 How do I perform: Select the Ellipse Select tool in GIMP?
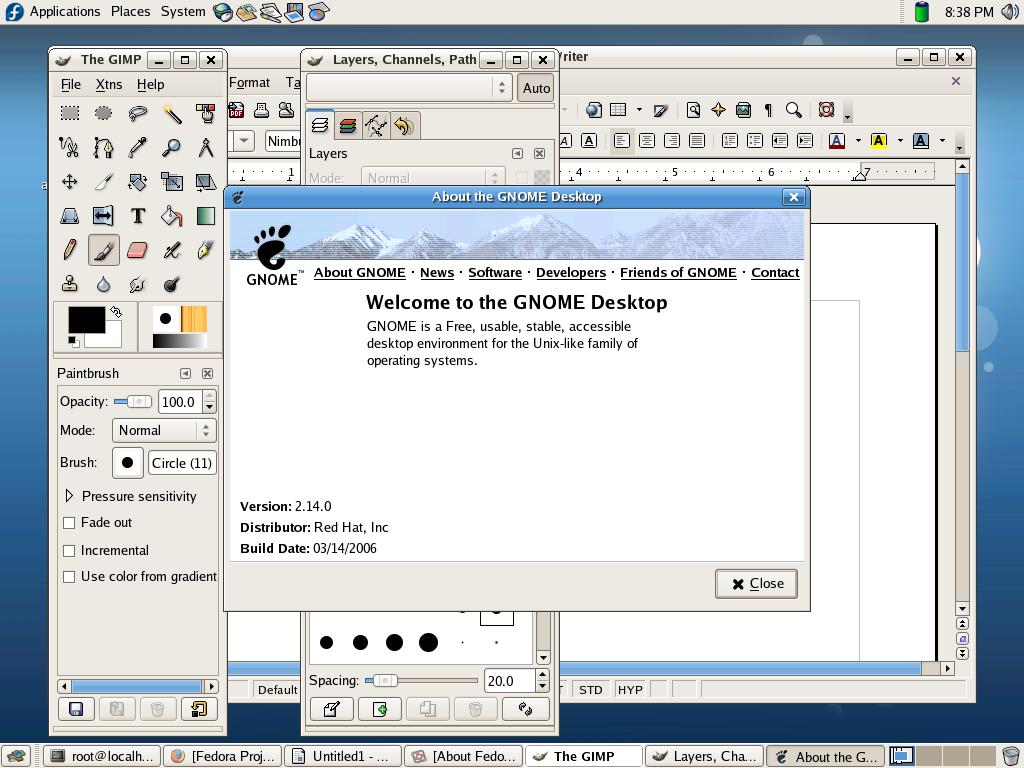103,113
